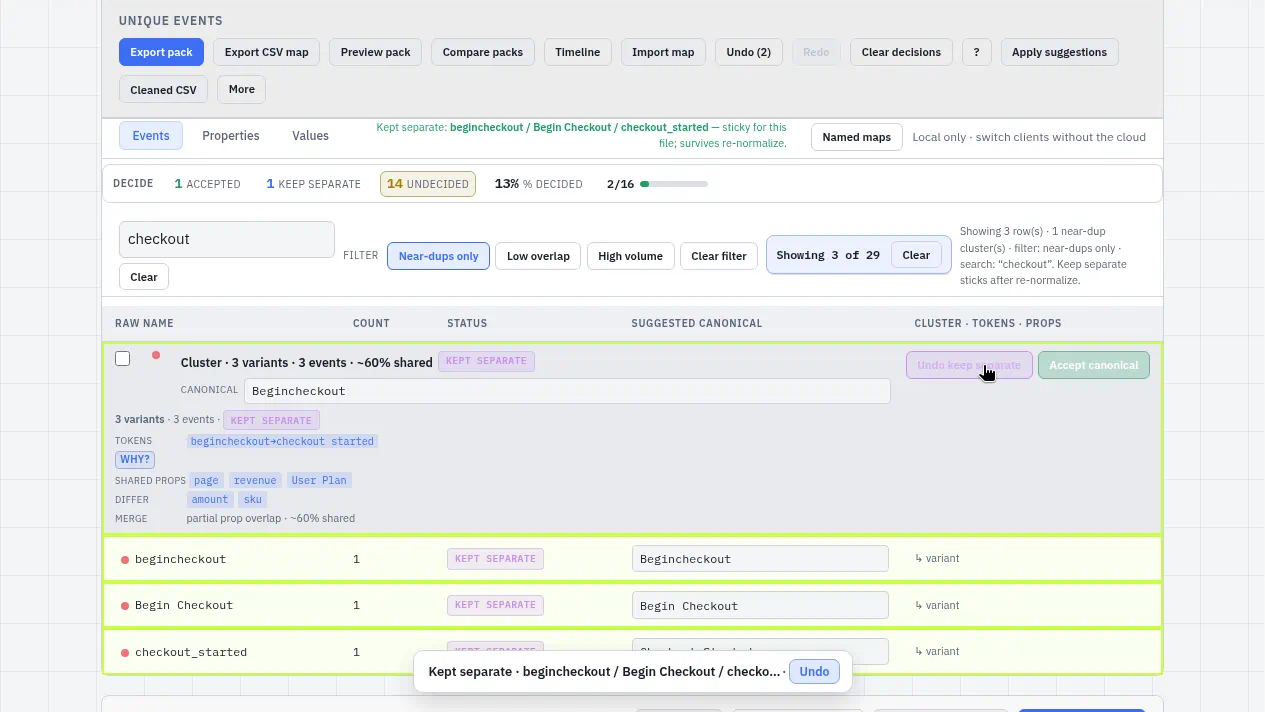Click the 2/16 decision progress bar
Image resolution: width=1265 pixels, height=712 pixels.
[674, 184]
